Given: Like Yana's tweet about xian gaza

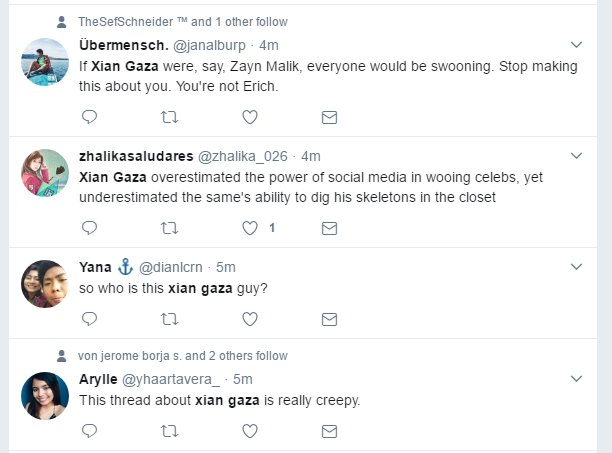Looking at the screenshot, I should coord(250,319).
